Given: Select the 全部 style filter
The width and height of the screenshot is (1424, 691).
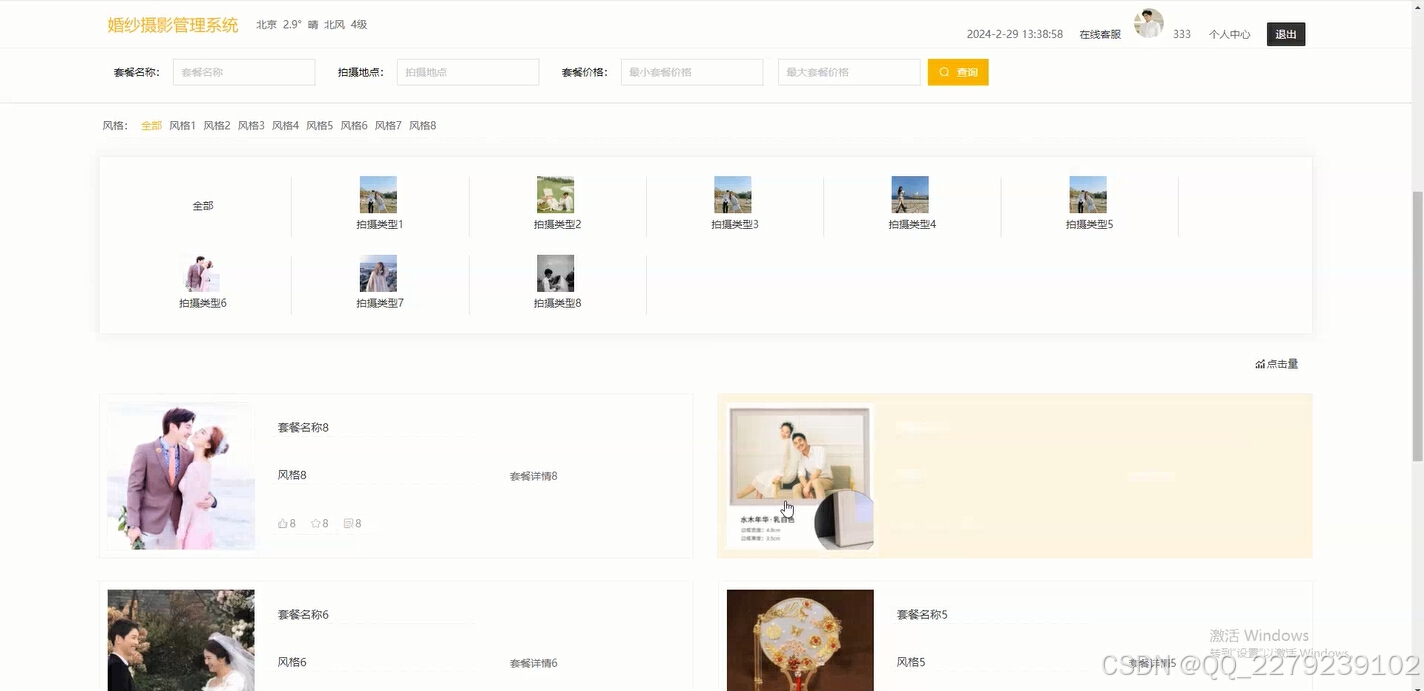Looking at the screenshot, I should pyautogui.click(x=151, y=125).
